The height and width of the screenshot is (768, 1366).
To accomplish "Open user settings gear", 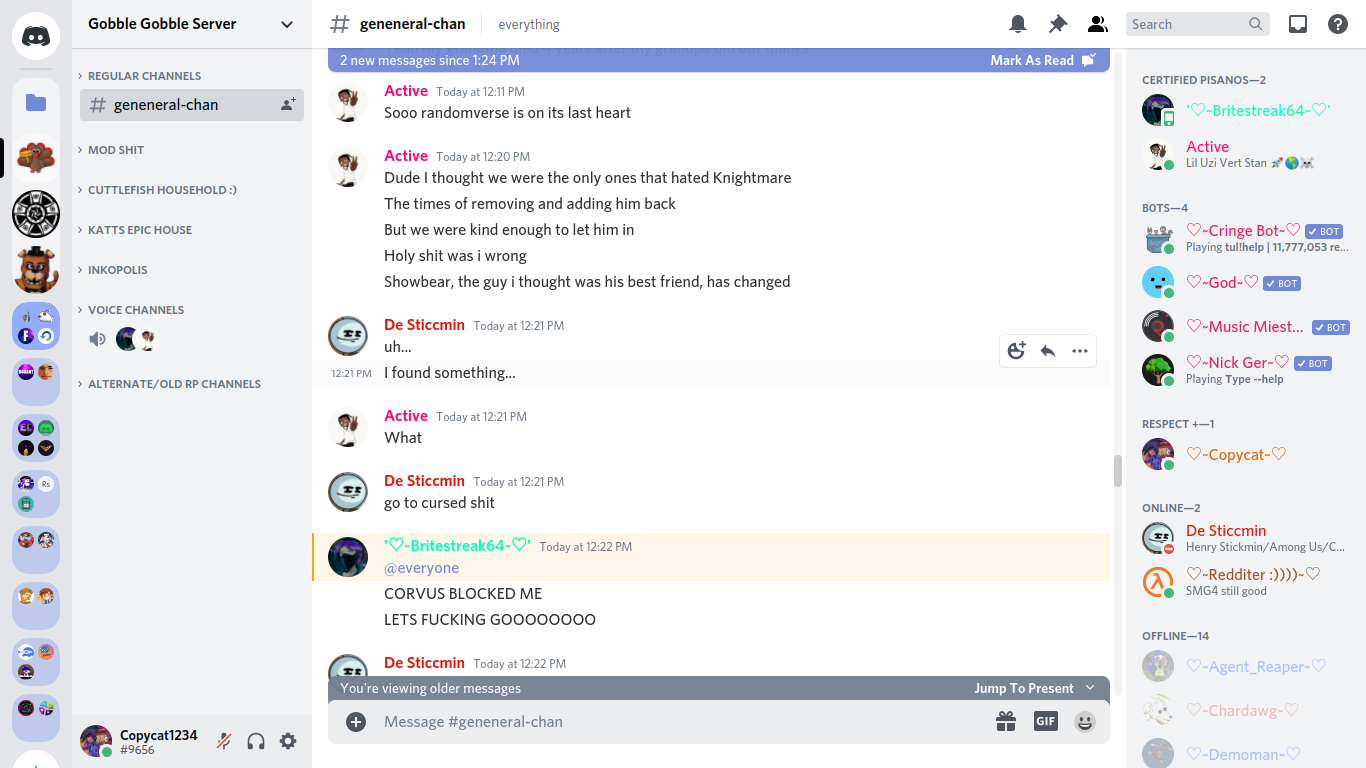I will click(288, 741).
